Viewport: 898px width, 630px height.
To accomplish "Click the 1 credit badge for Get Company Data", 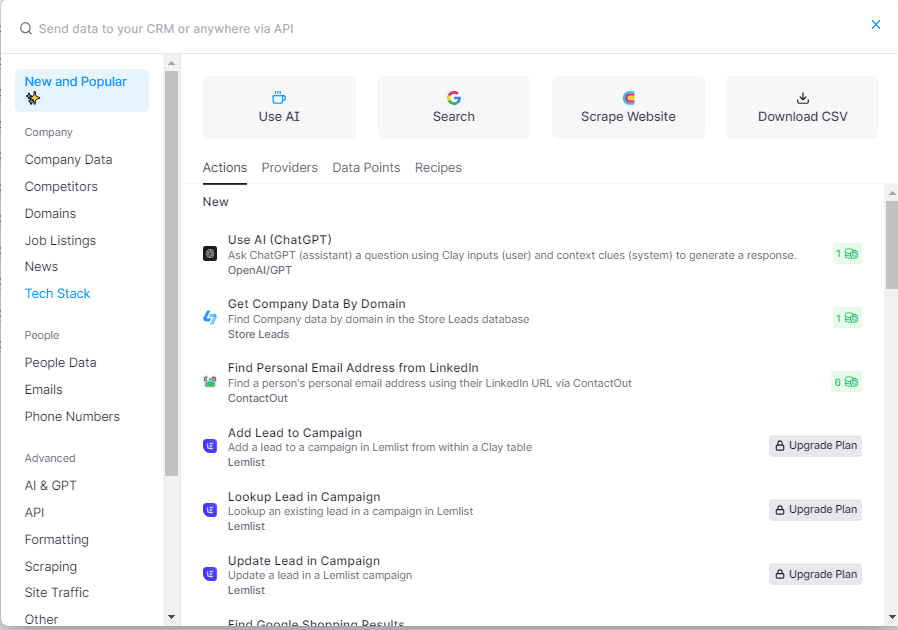I will [x=847, y=318].
